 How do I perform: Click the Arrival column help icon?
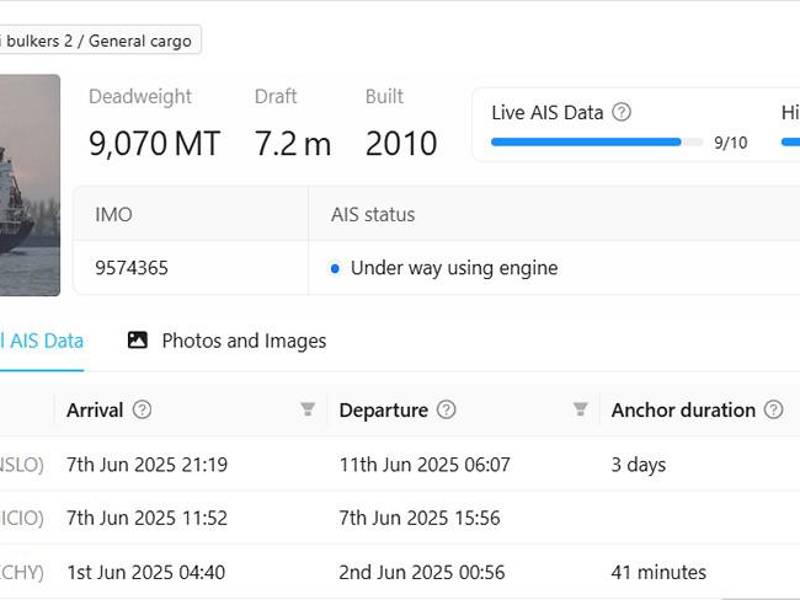click(142, 410)
